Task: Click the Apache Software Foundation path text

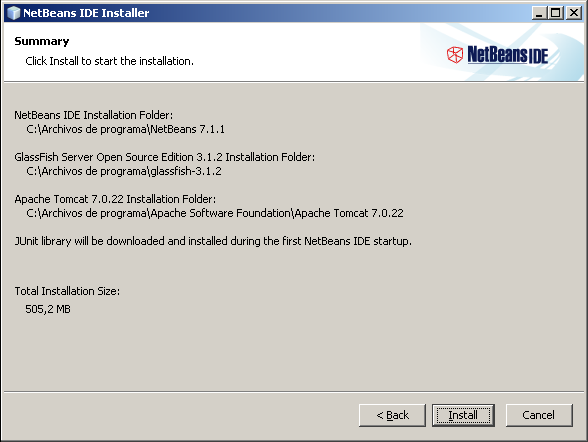Action: [x=215, y=213]
